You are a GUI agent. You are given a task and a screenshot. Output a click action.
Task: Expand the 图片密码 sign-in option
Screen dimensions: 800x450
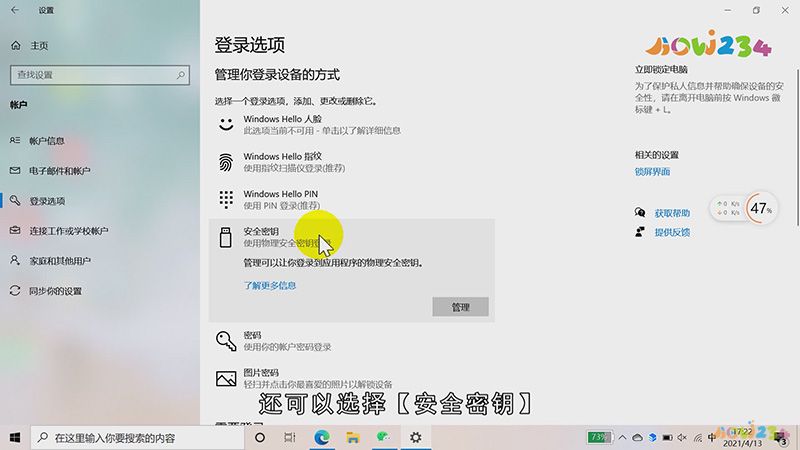tap(352, 379)
